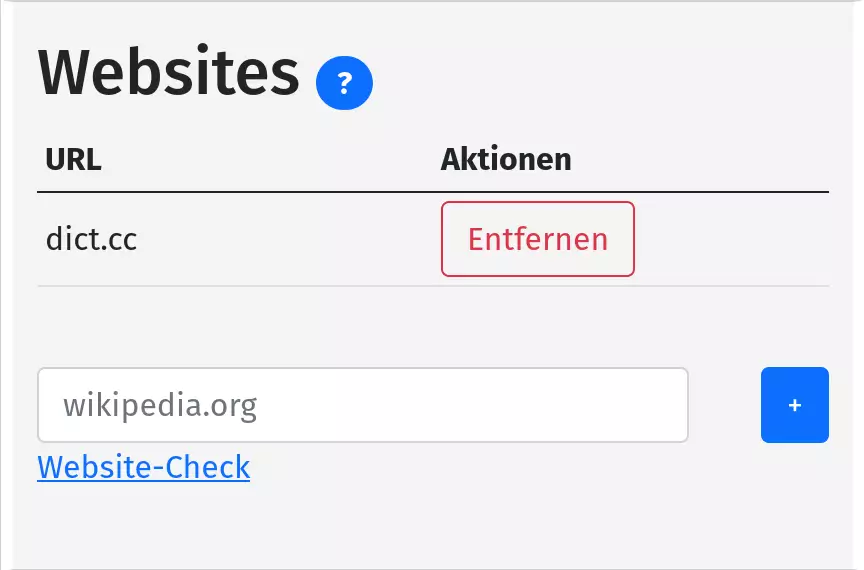Remove dict.cc from the websites list
Image resolution: width=864 pixels, height=570 pixels.
click(x=537, y=239)
